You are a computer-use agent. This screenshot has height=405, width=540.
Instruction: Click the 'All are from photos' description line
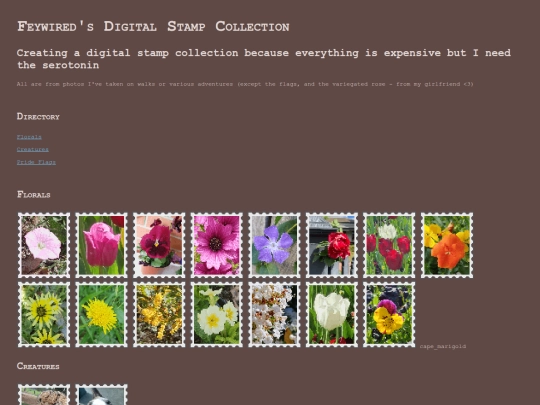[x=245, y=84]
